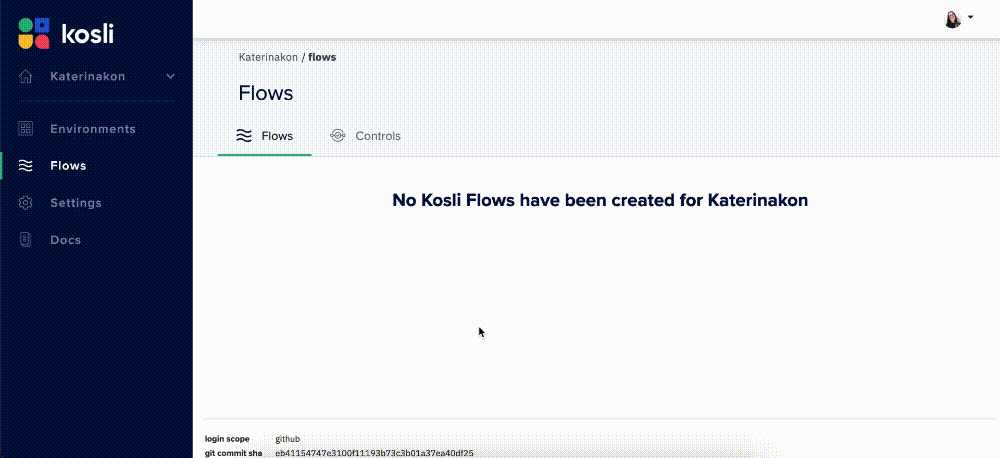Click the 'git commit sha' label

pyautogui.click(x=233, y=453)
